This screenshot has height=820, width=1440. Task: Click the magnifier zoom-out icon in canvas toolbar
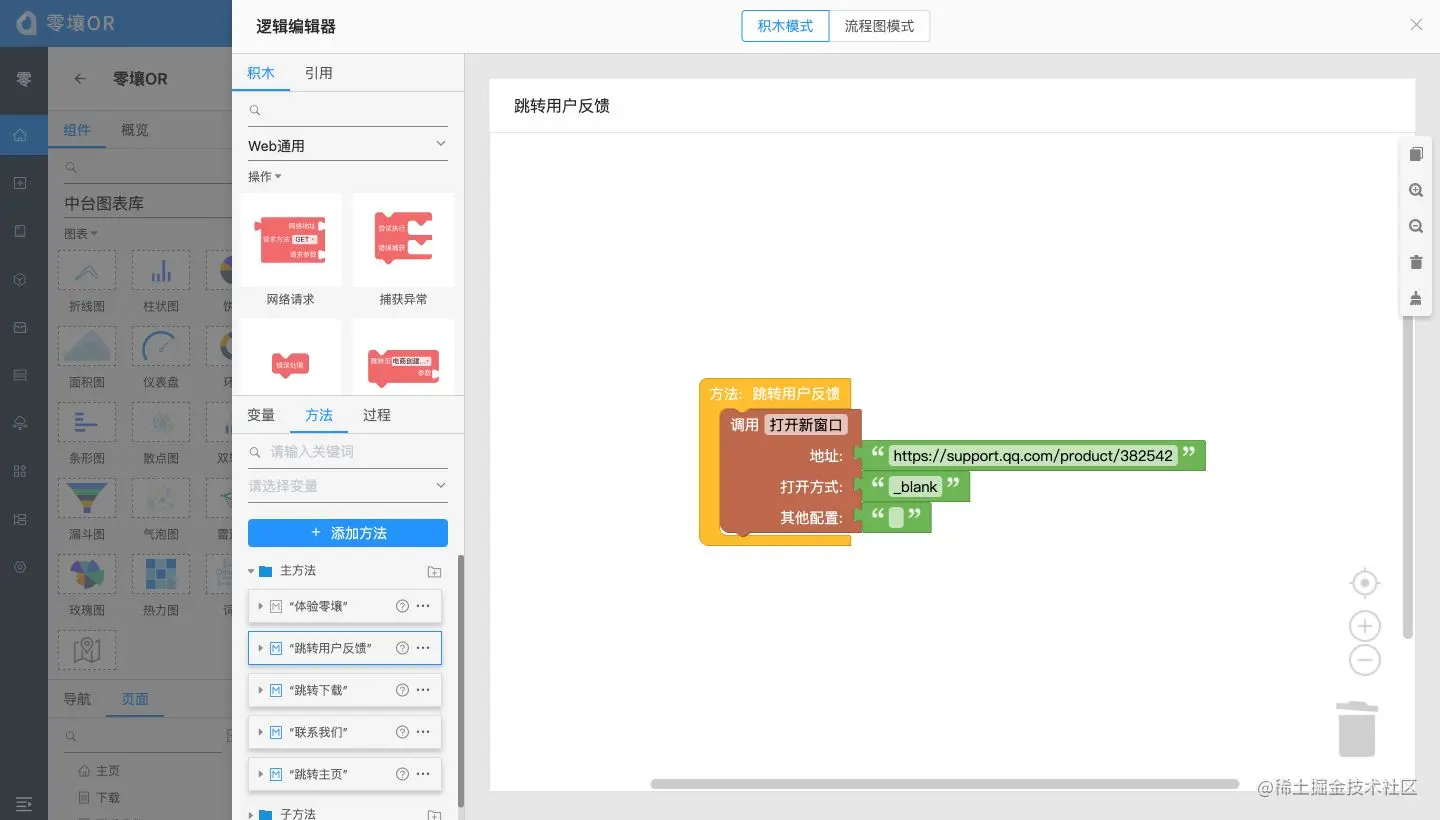(1416, 226)
